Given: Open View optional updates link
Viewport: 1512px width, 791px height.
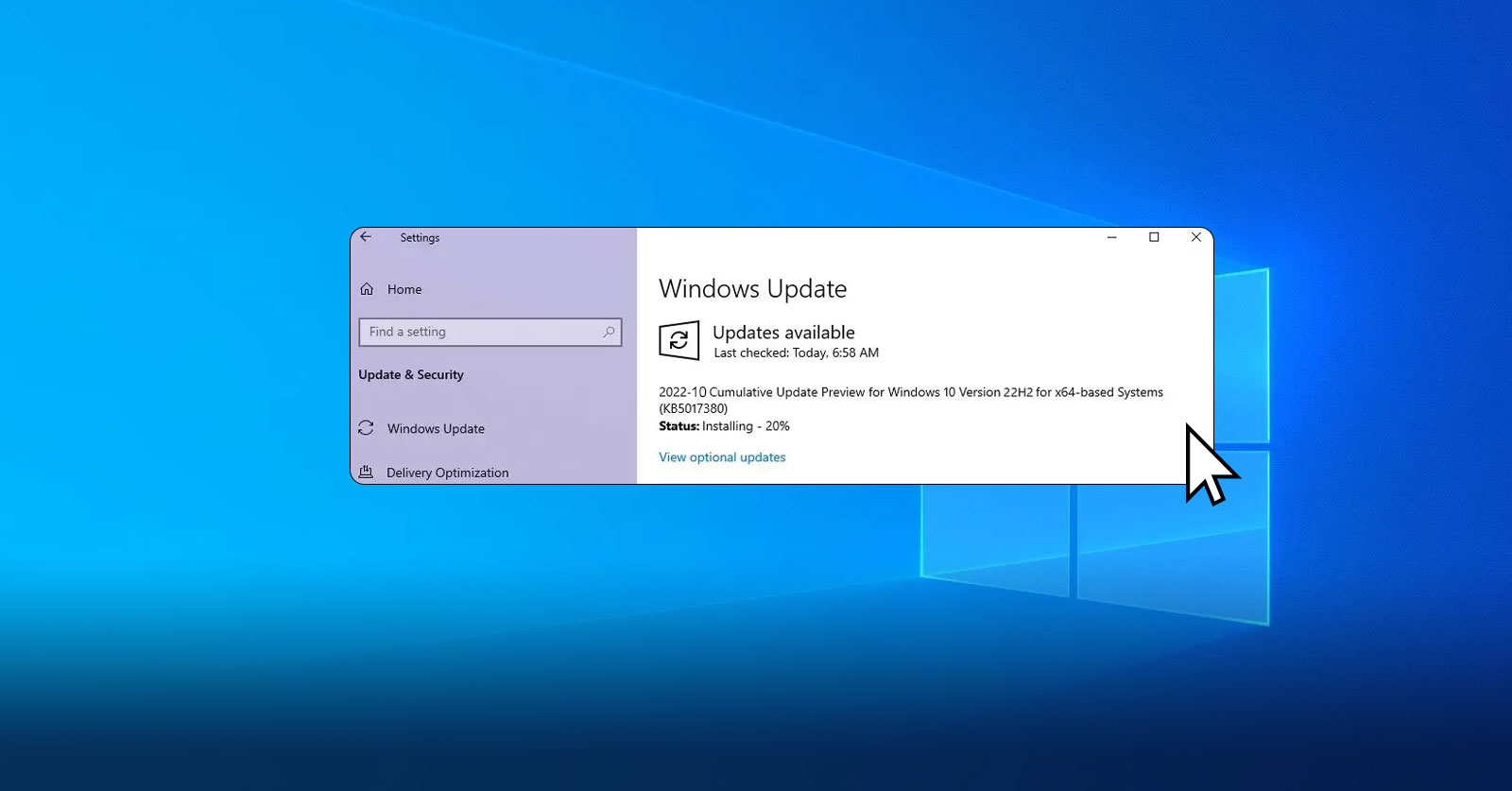Looking at the screenshot, I should (722, 457).
